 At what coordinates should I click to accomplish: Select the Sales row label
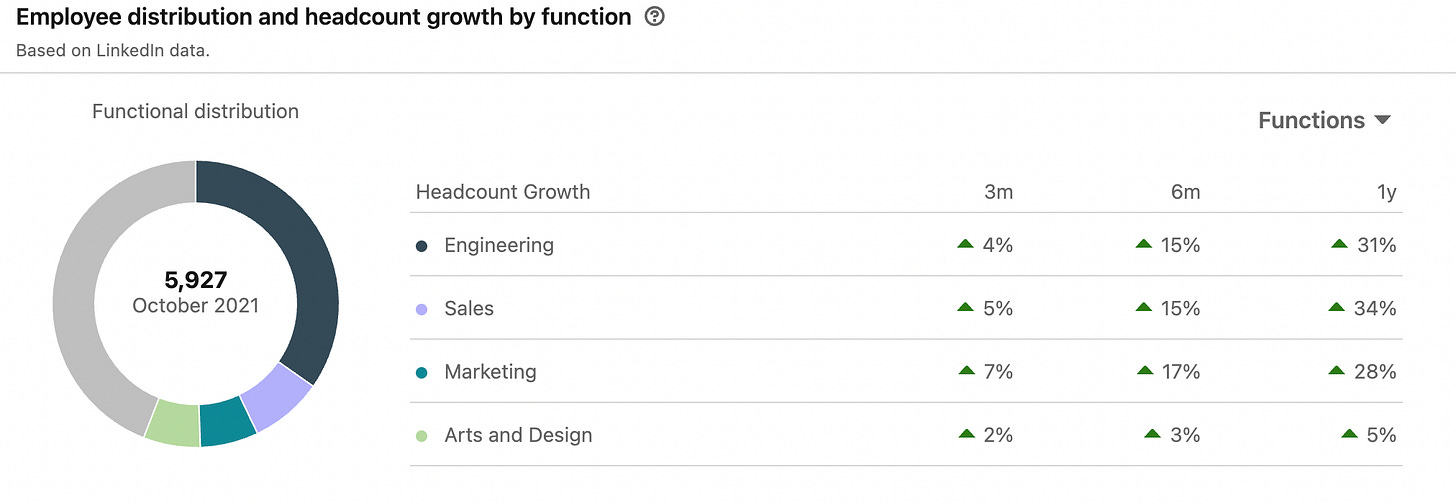(x=469, y=309)
